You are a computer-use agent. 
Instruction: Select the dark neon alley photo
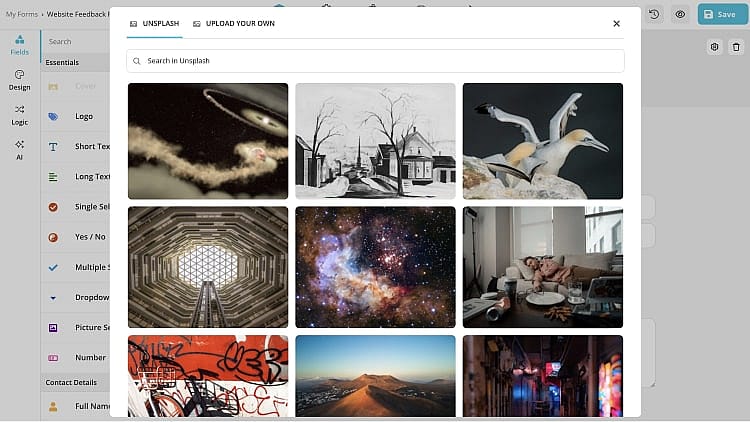(x=543, y=376)
